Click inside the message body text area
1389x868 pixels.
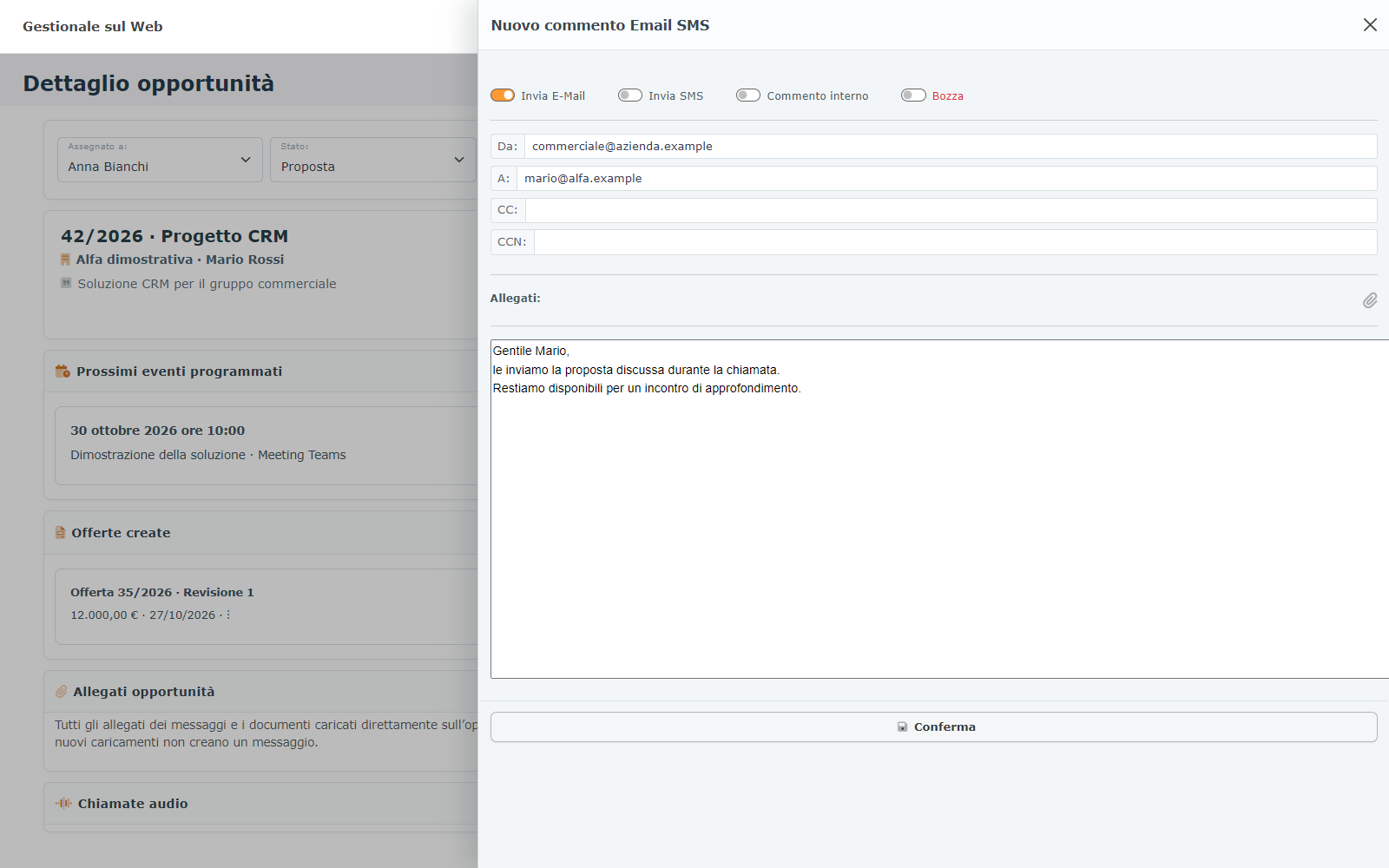click(x=939, y=509)
